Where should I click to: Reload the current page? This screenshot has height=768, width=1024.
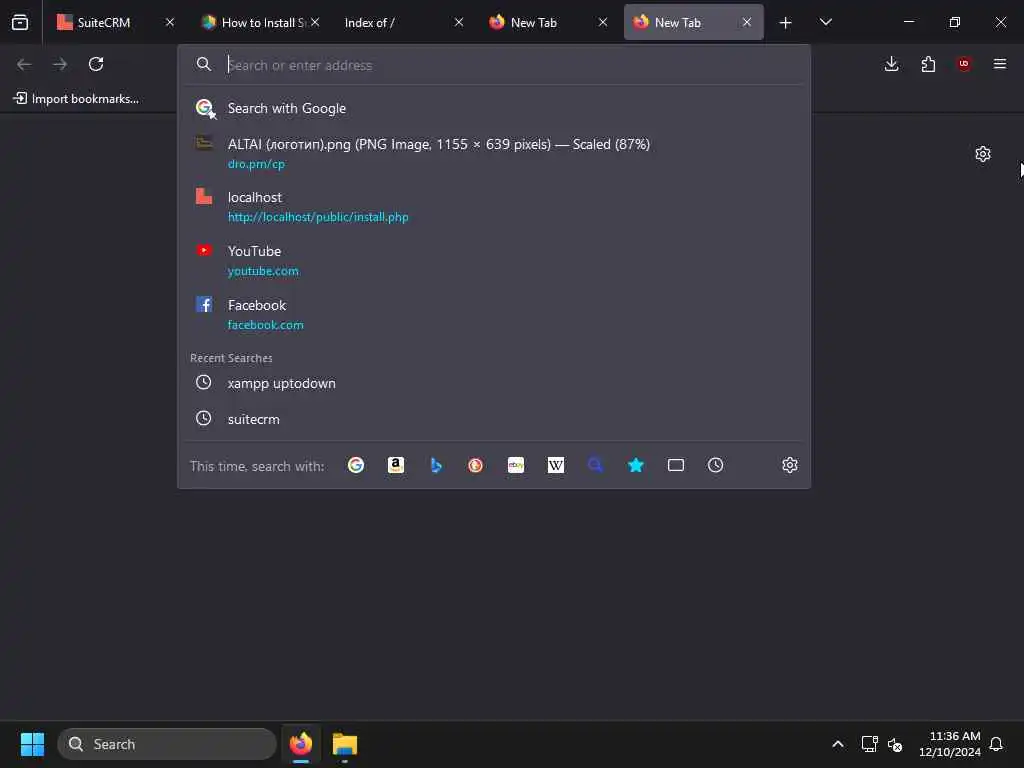pyautogui.click(x=96, y=64)
